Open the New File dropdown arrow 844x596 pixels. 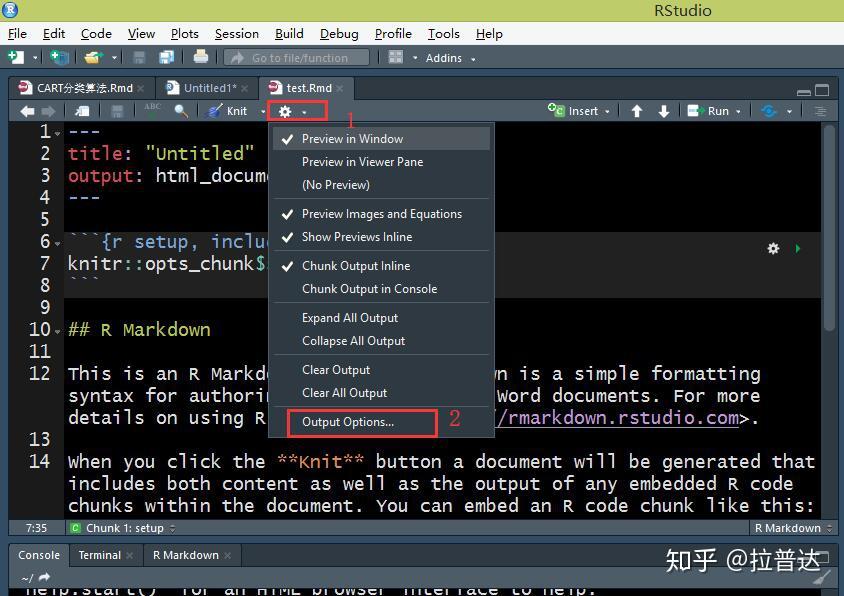[x=35, y=58]
